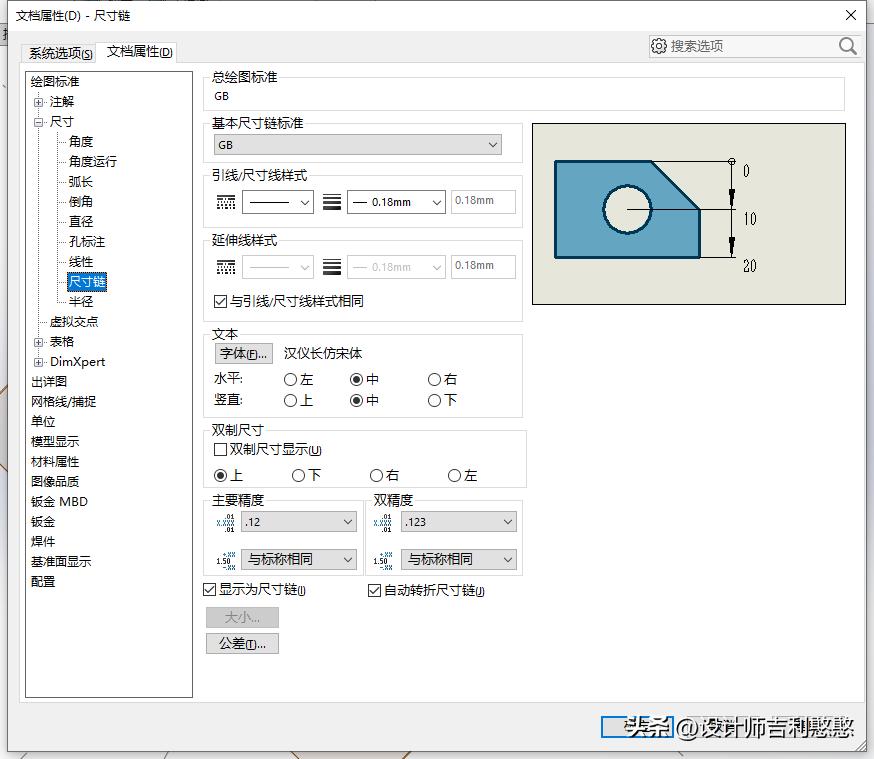Click the 搜索选项 gear icon
This screenshot has width=874, height=759.
click(x=660, y=46)
